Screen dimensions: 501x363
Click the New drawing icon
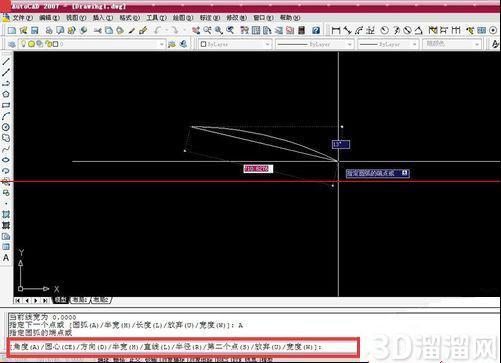12,31
